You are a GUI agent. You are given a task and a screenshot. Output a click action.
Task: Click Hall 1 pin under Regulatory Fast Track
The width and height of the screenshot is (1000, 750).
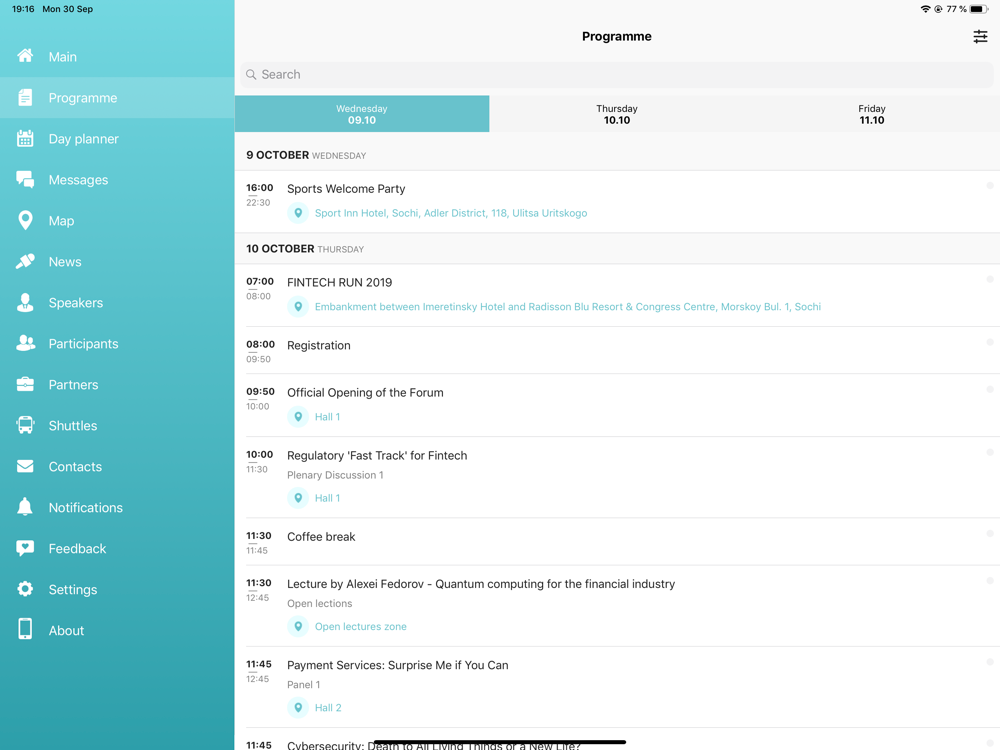click(x=298, y=498)
